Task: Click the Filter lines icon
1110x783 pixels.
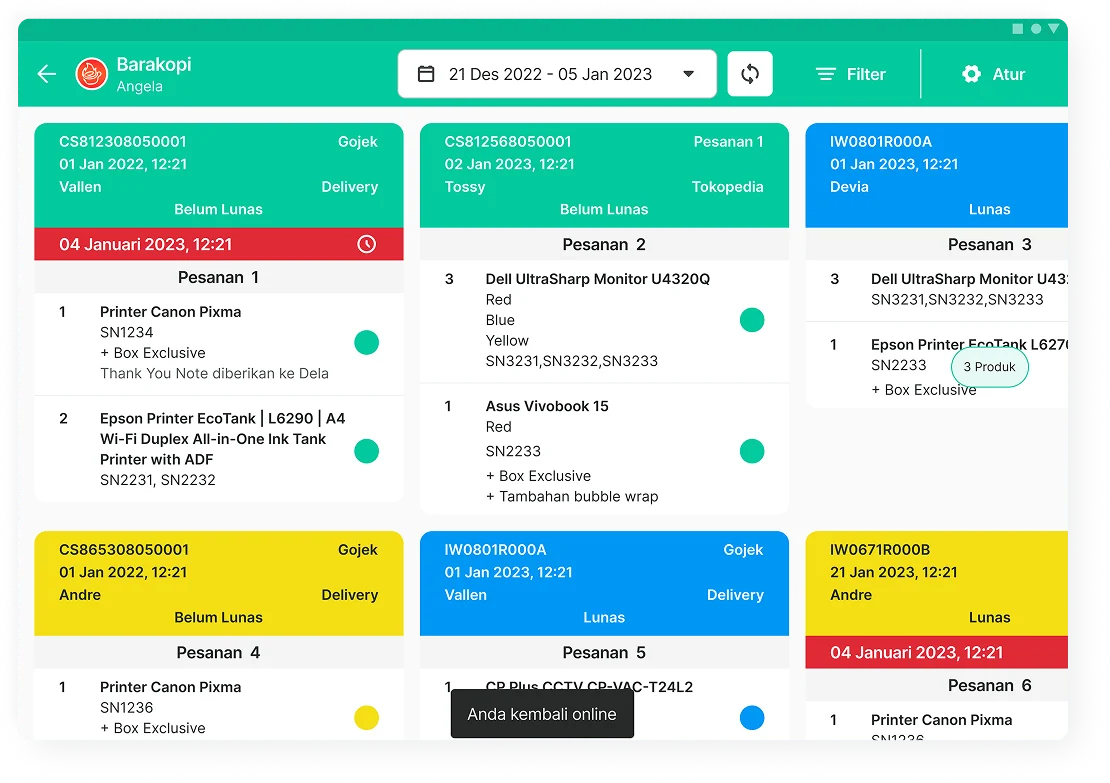Action: (825, 74)
